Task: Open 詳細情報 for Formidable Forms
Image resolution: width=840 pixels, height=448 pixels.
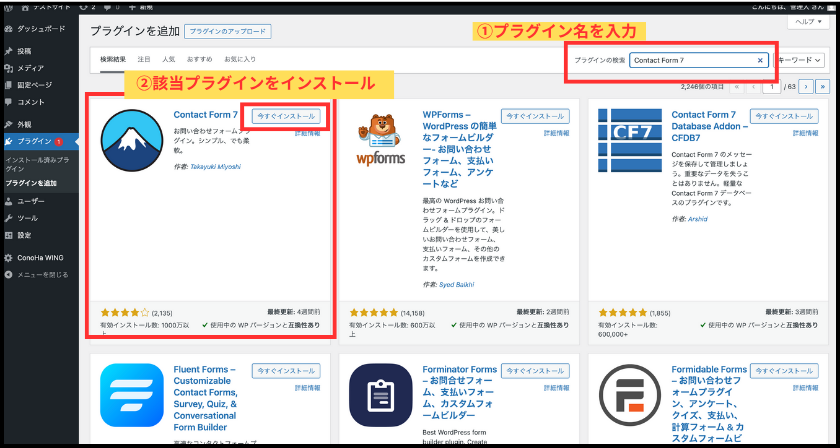Action: pos(806,388)
